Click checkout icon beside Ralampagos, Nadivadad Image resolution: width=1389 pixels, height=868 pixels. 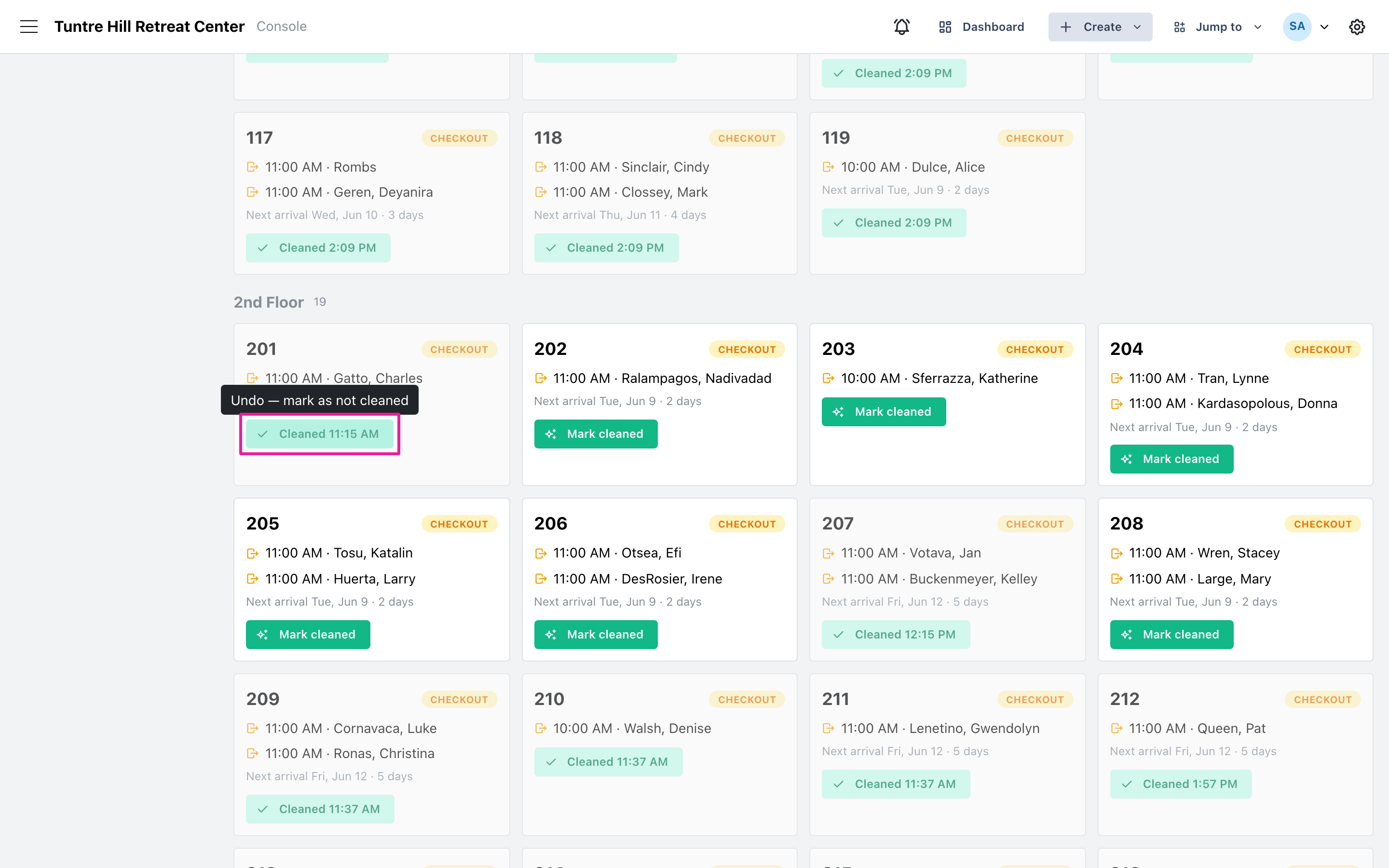pyautogui.click(x=541, y=379)
